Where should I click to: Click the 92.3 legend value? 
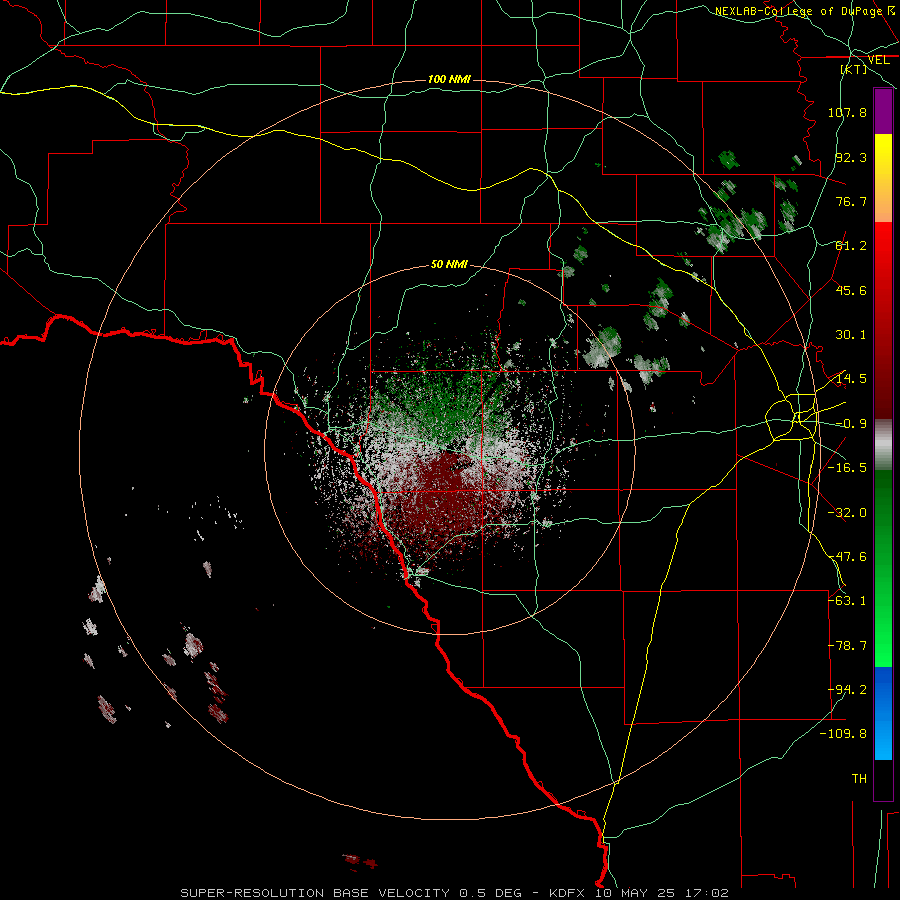(851, 157)
